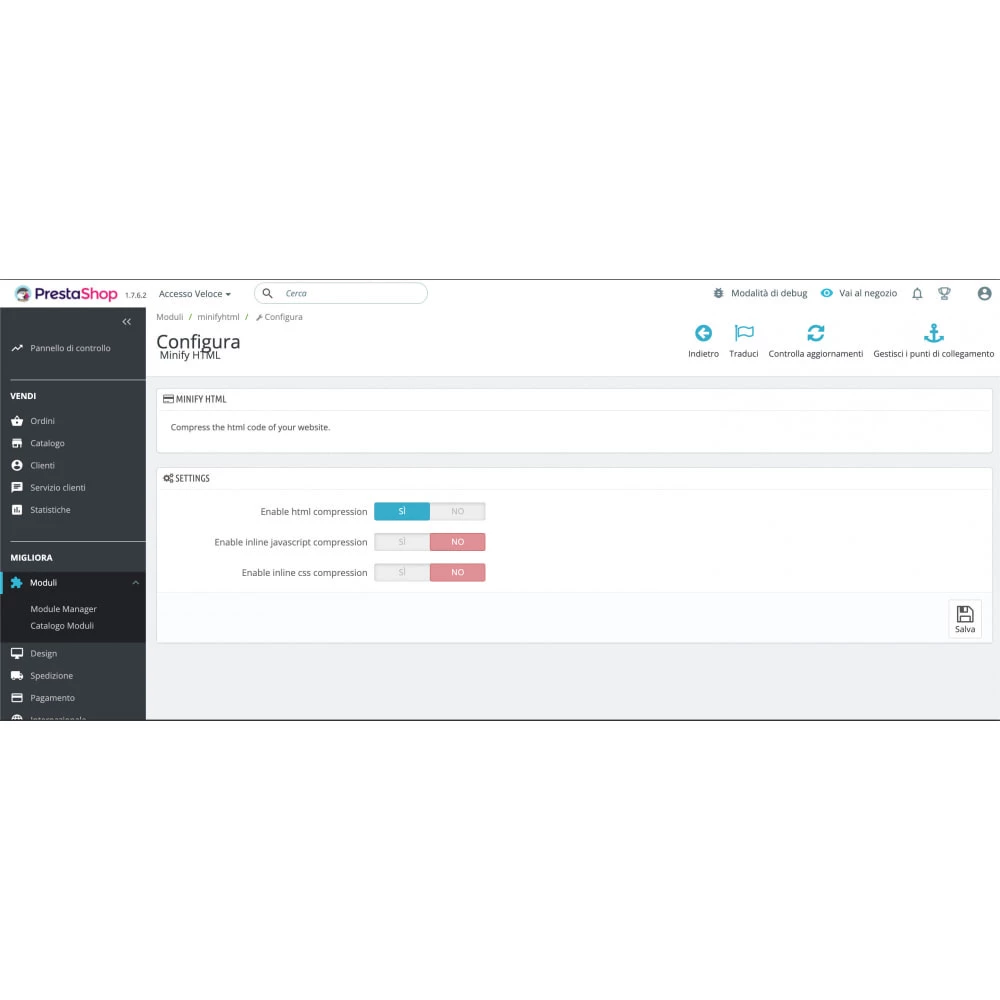The height and width of the screenshot is (1000, 1000).
Task: Click the Clienti person icon
Action: [x=17, y=466]
